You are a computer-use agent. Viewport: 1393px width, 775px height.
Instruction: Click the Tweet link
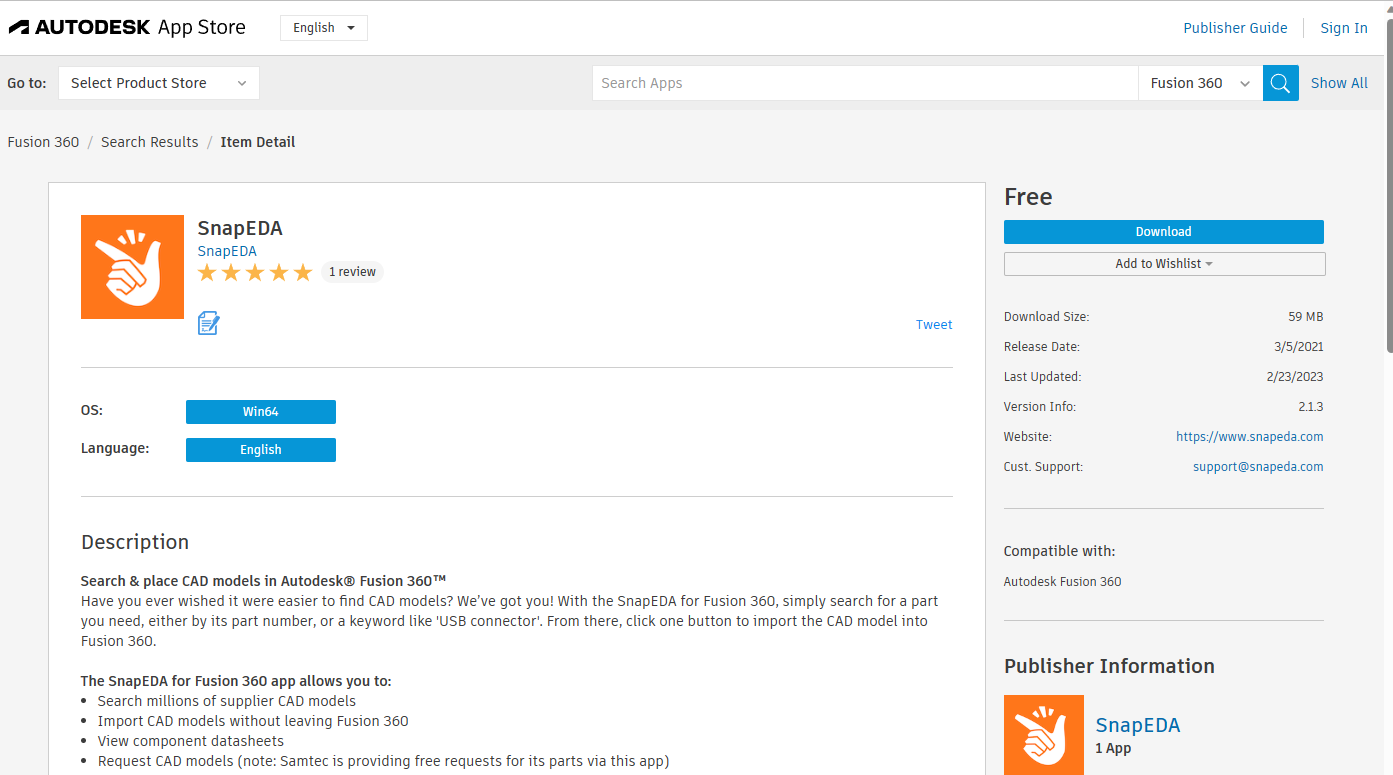(934, 324)
